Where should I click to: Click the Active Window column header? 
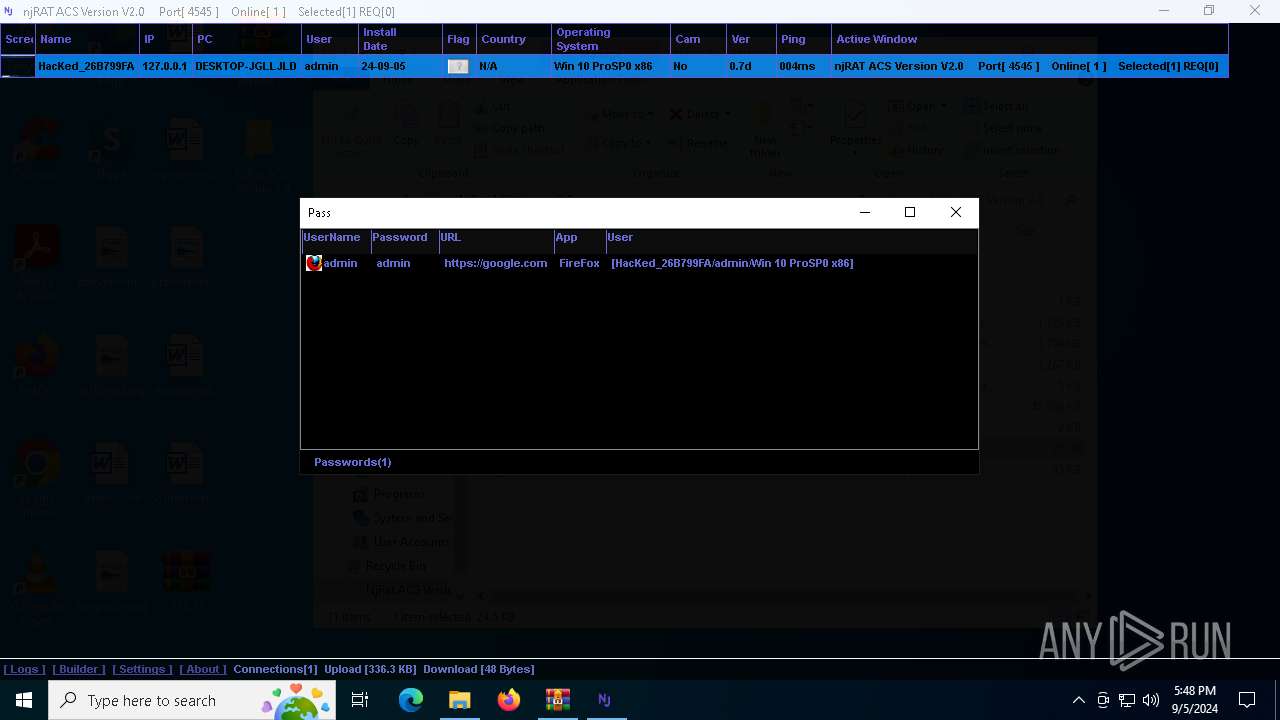(1030, 40)
